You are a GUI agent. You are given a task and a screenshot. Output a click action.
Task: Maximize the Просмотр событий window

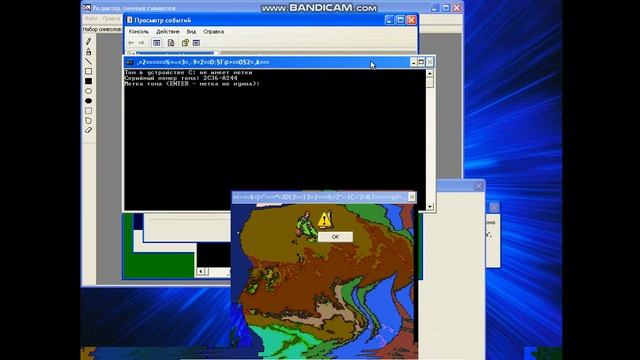[x=400, y=20]
